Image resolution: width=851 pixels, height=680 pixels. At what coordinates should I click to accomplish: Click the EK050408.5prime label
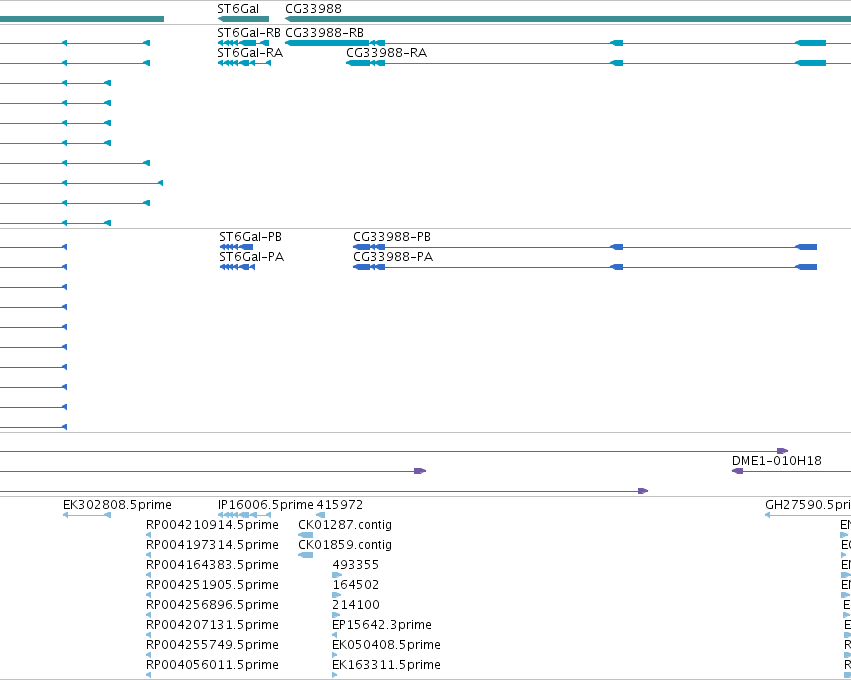tap(386, 645)
